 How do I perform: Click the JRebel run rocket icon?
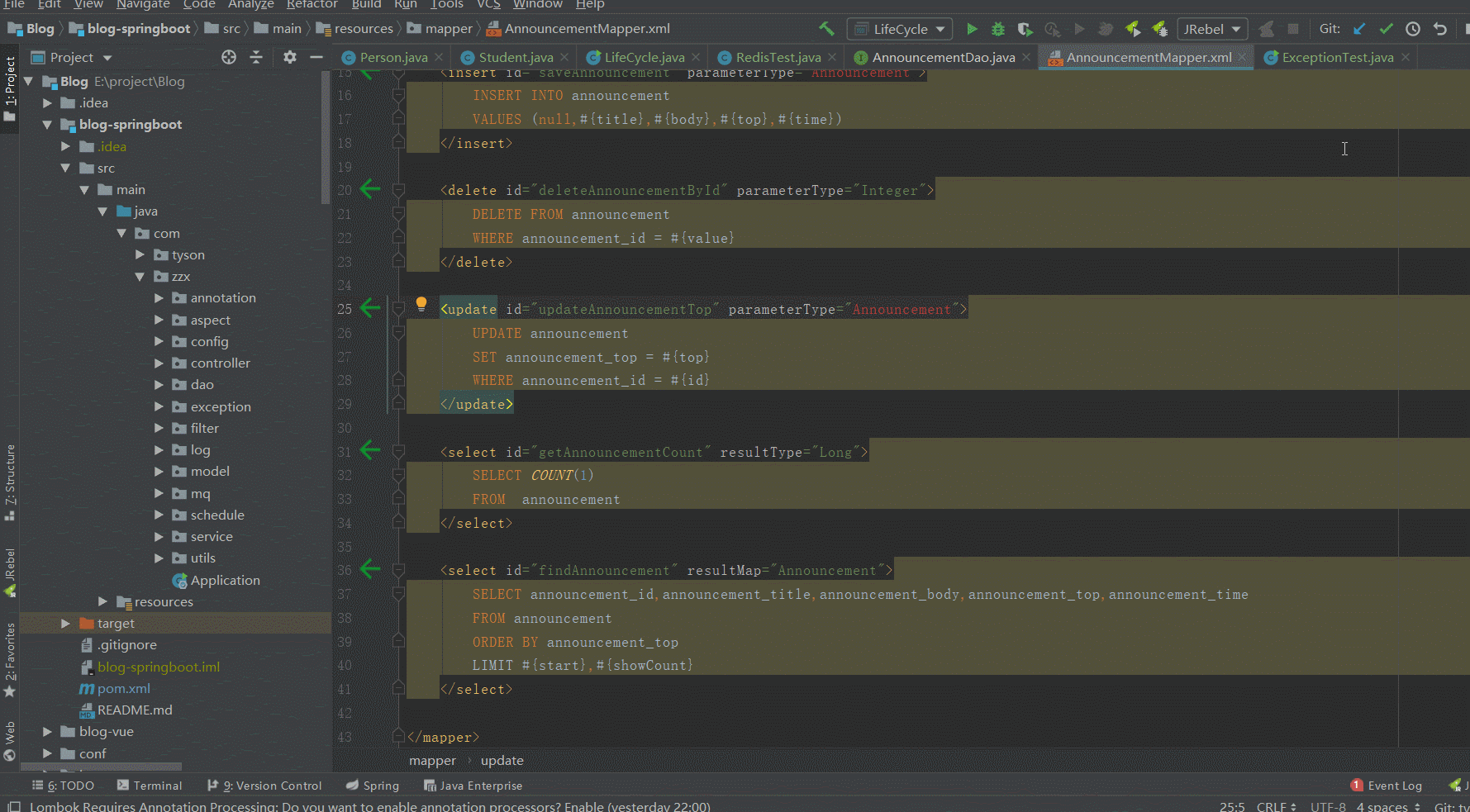coord(1133,29)
